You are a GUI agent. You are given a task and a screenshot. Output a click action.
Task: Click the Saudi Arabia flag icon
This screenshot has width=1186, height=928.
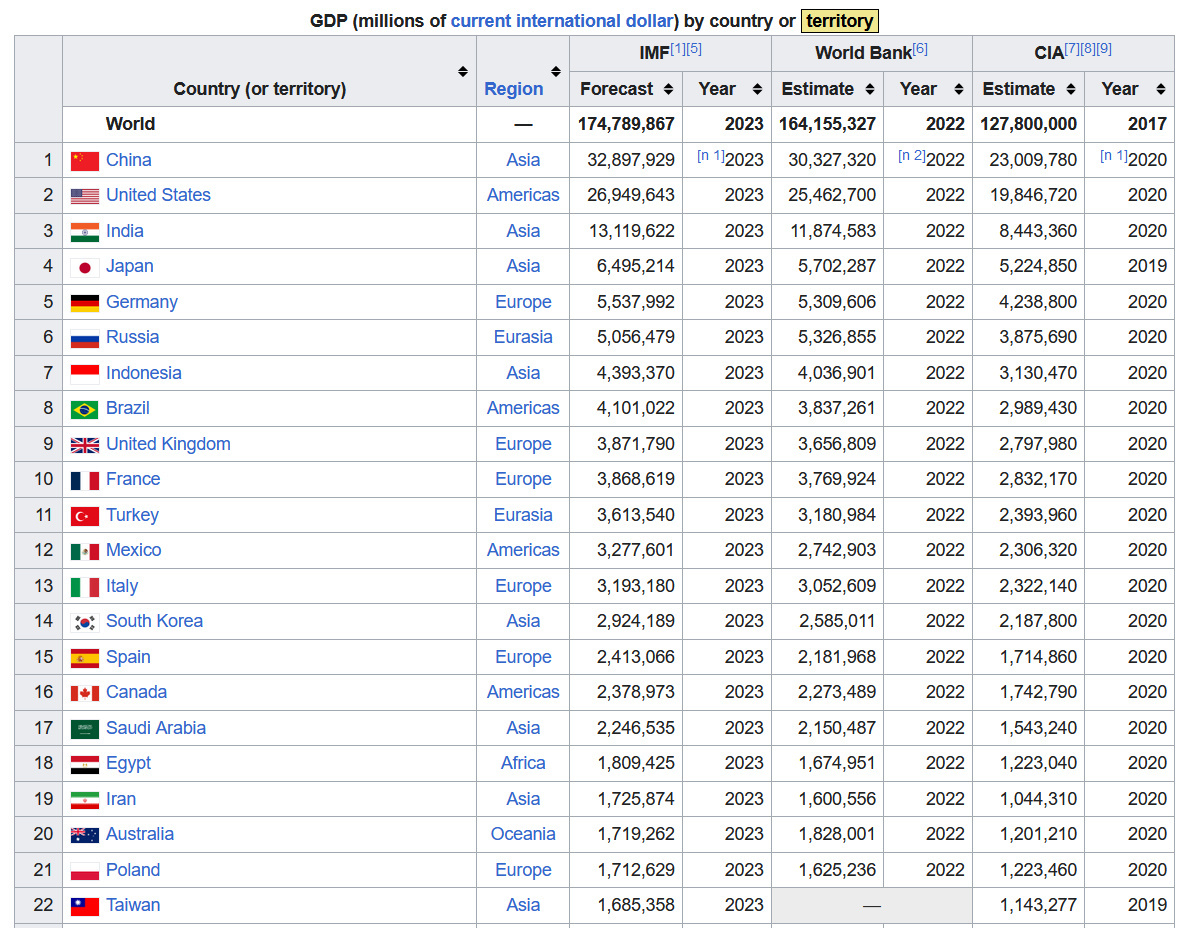pyautogui.click(x=85, y=729)
